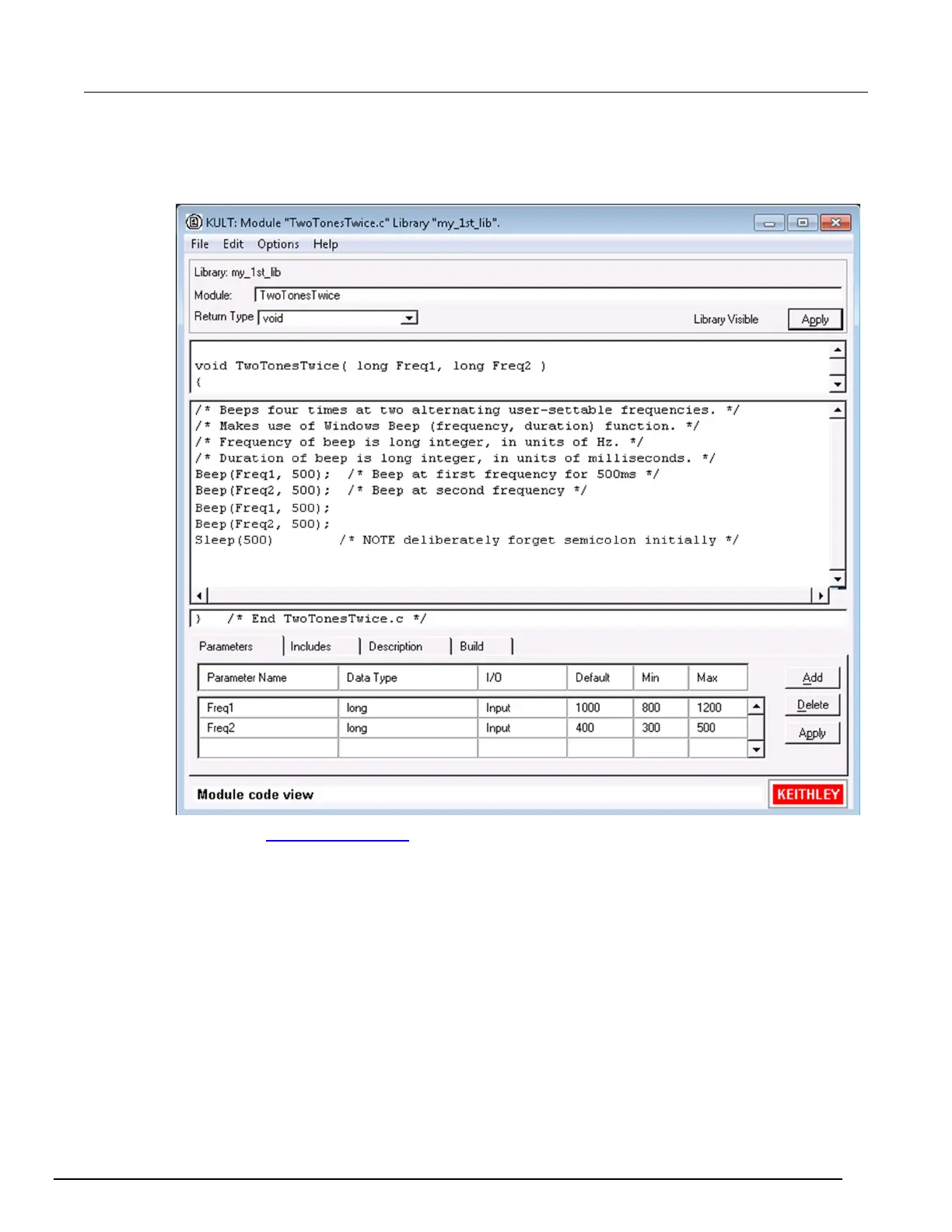Switch to the Build tab
Screen dimensions: 952x1232
(x=472, y=646)
